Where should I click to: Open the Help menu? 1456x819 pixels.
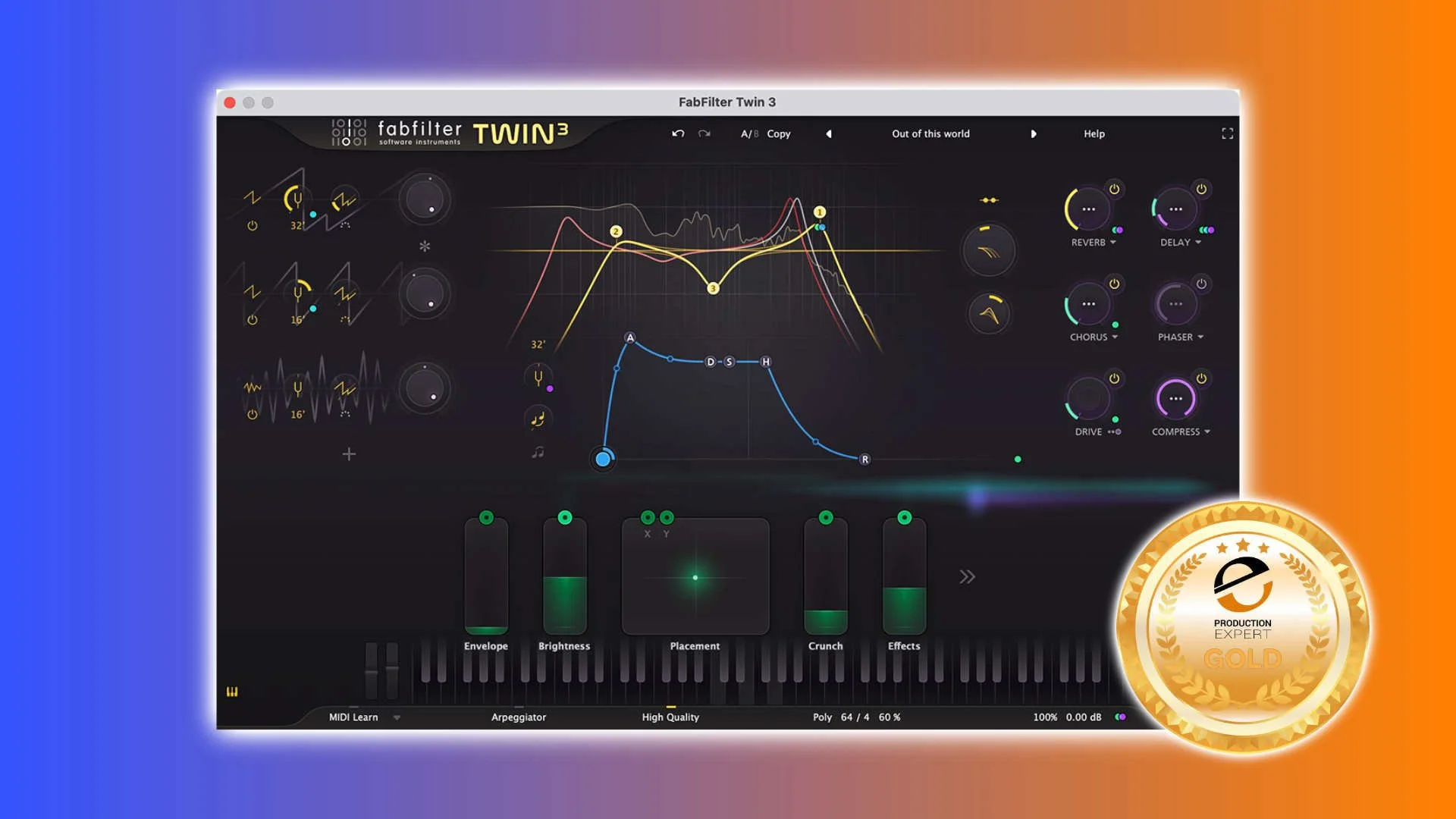[1094, 133]
